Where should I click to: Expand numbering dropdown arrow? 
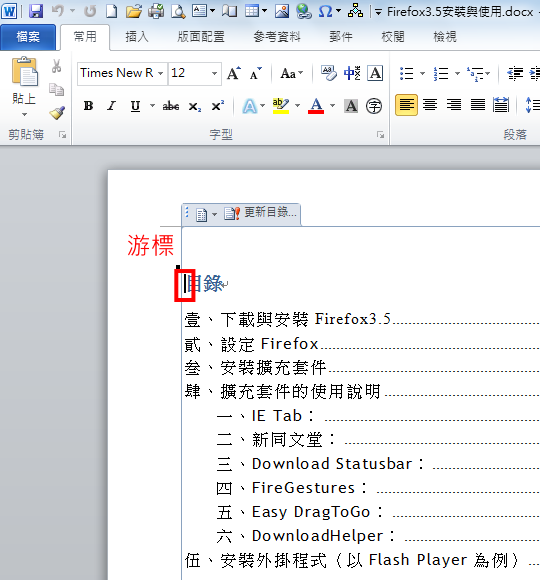(458, 73)
